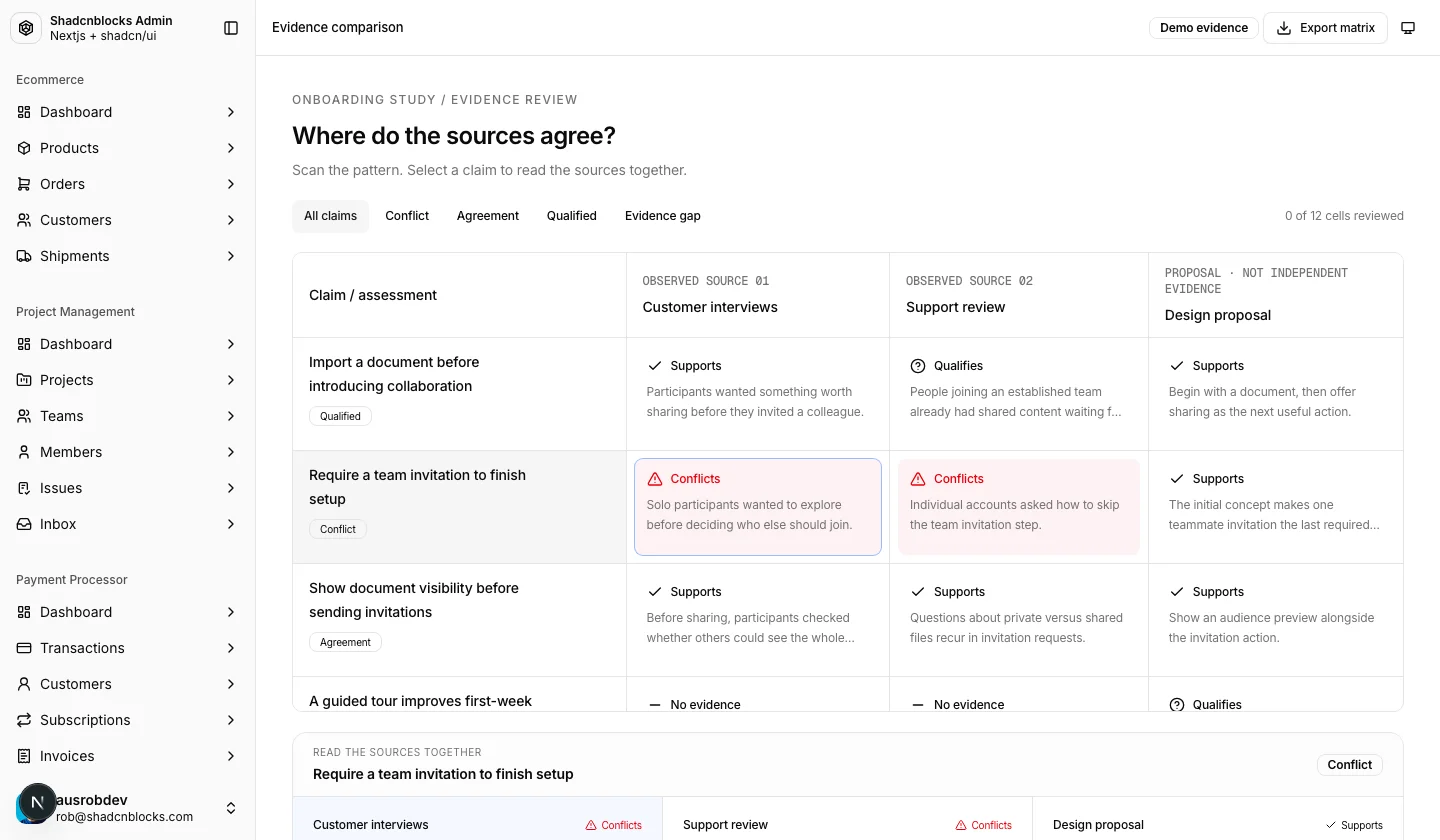Expand the Products submenu chevron
Image resolution: width=1440 pixels, height=840 pixels.
[231, 148]
